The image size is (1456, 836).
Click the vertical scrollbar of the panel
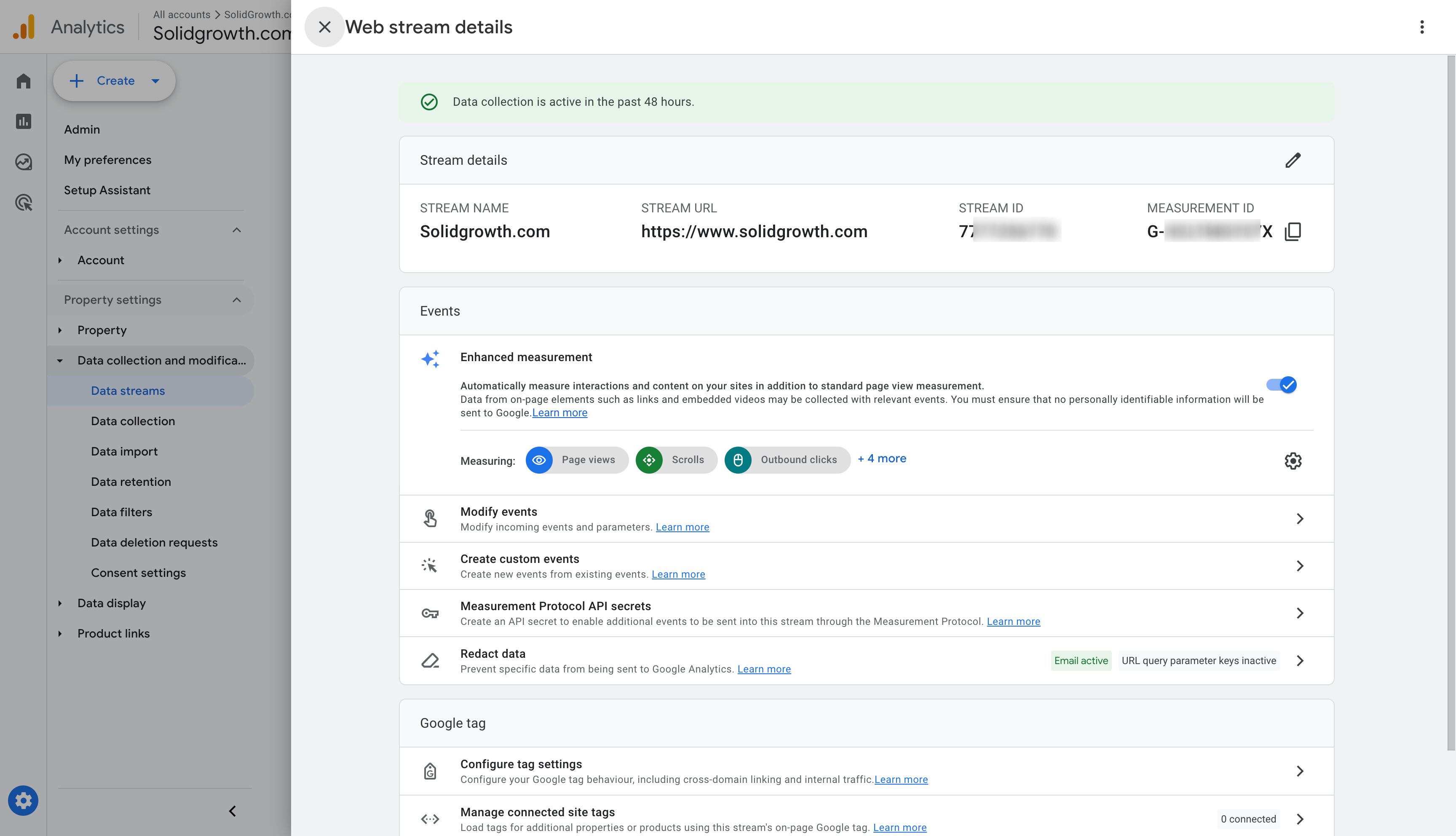coord(1451,402)
